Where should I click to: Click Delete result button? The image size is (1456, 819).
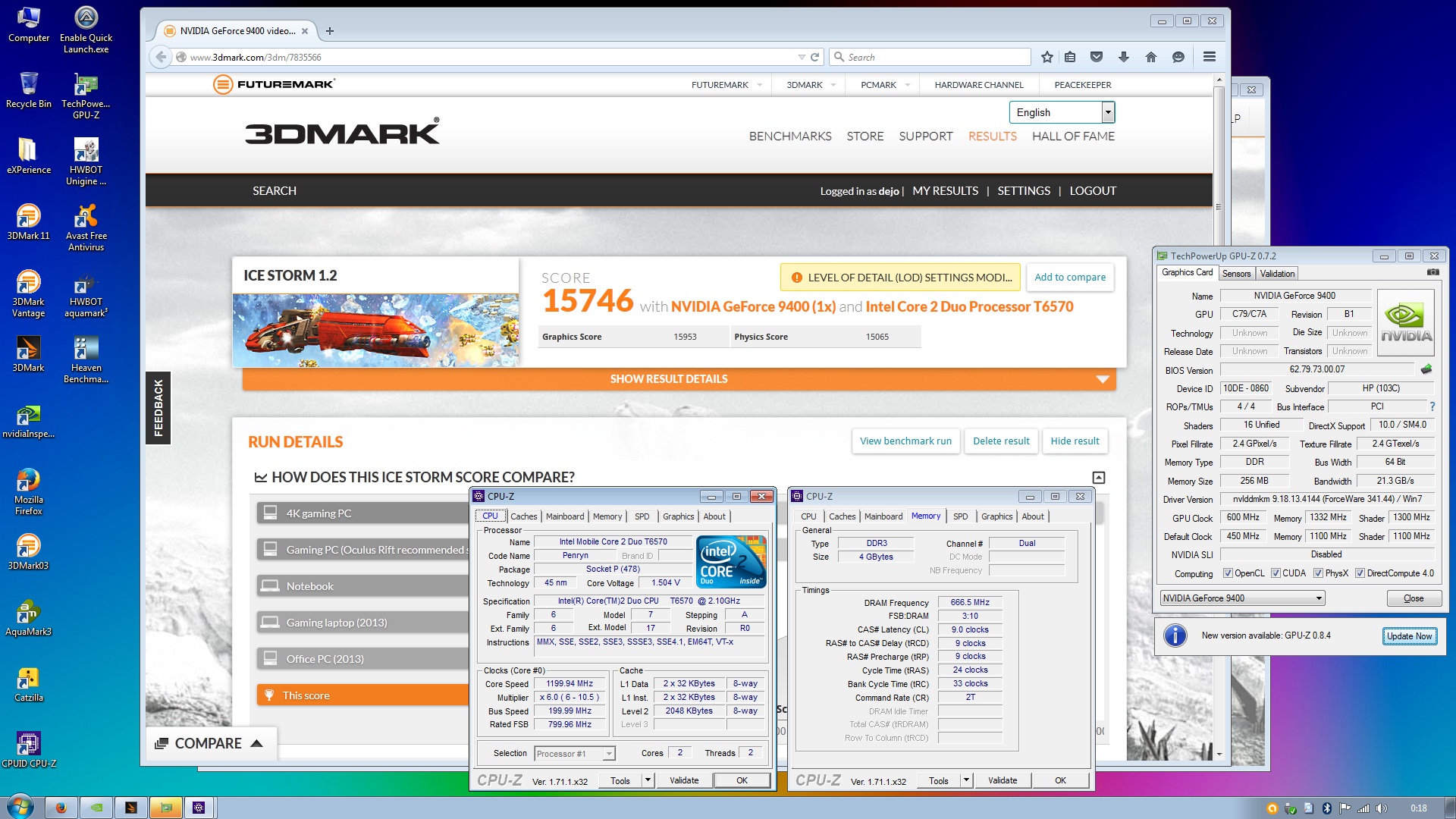(x=1001, y=441)
